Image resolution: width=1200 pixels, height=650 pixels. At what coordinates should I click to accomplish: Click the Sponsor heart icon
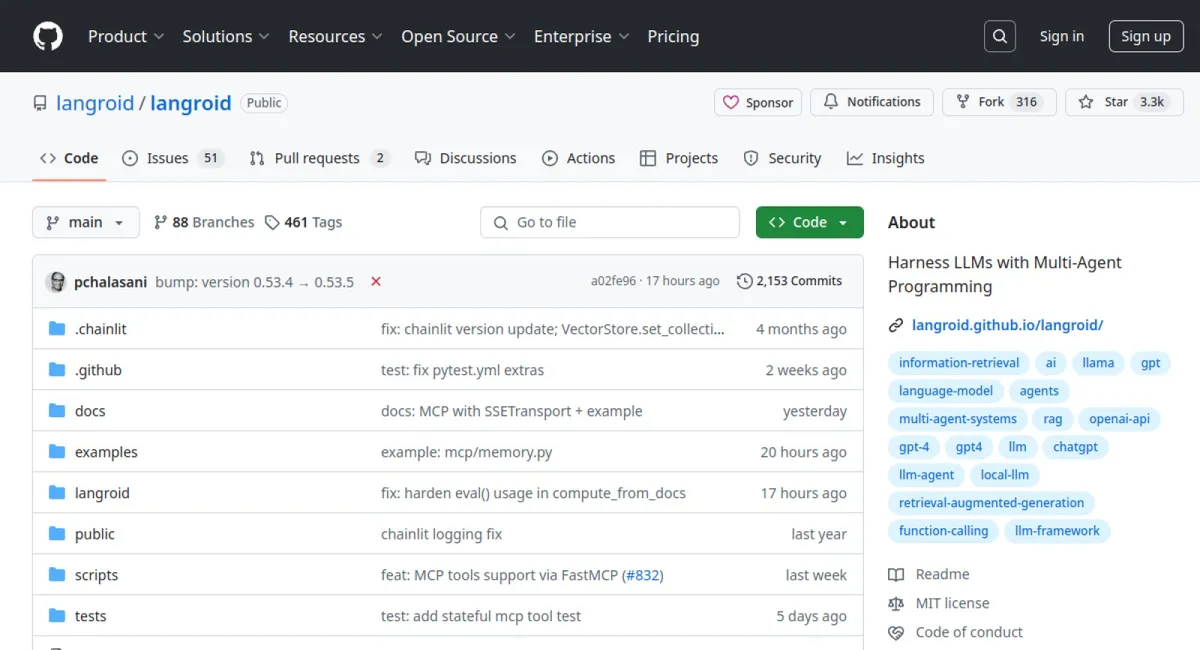(731, 102)
